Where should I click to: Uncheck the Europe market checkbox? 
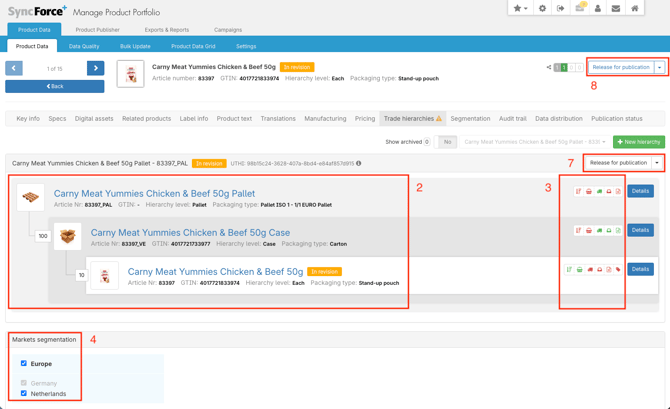[24, 364]
